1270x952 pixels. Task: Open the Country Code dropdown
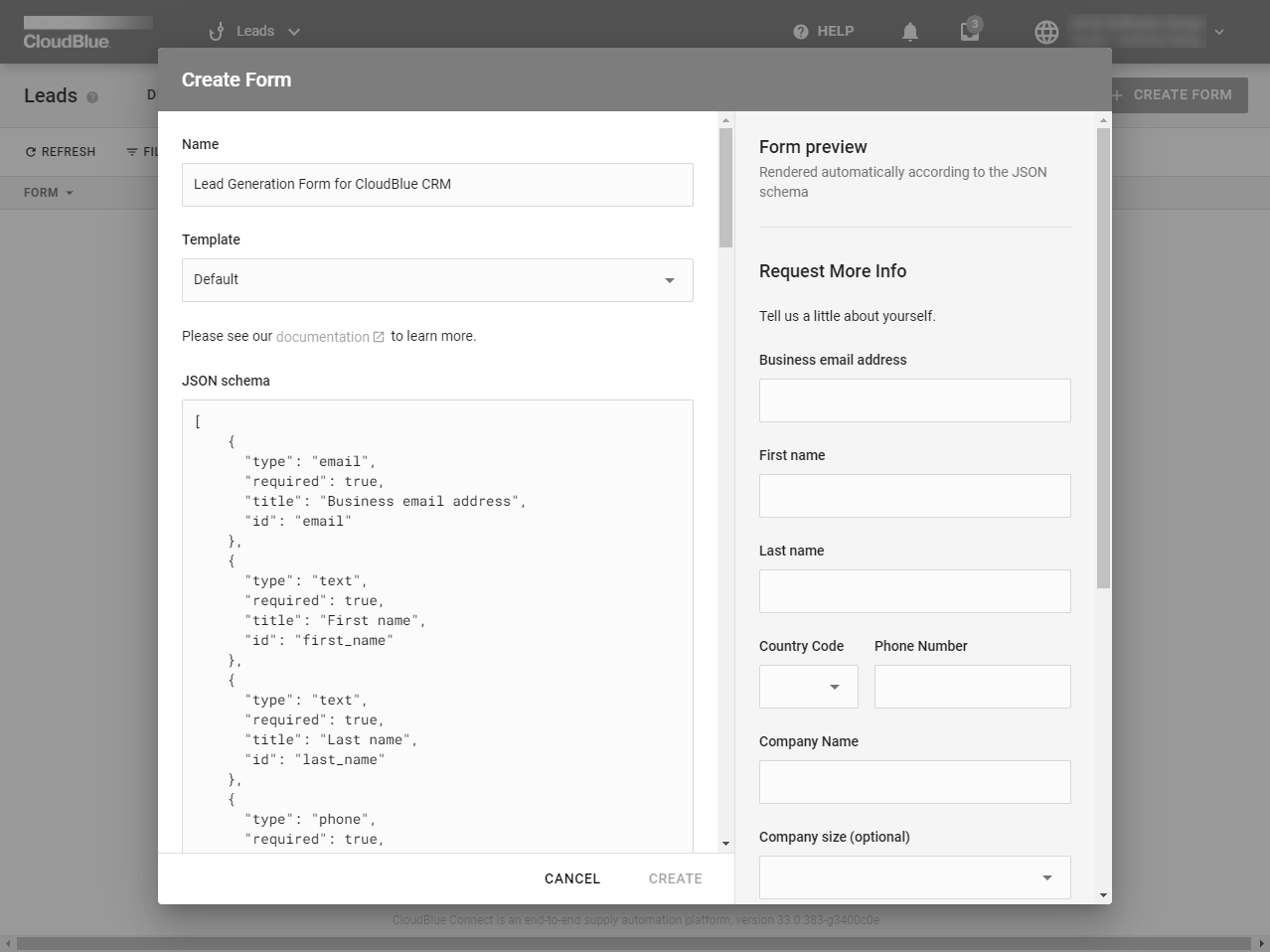(809, 687)
